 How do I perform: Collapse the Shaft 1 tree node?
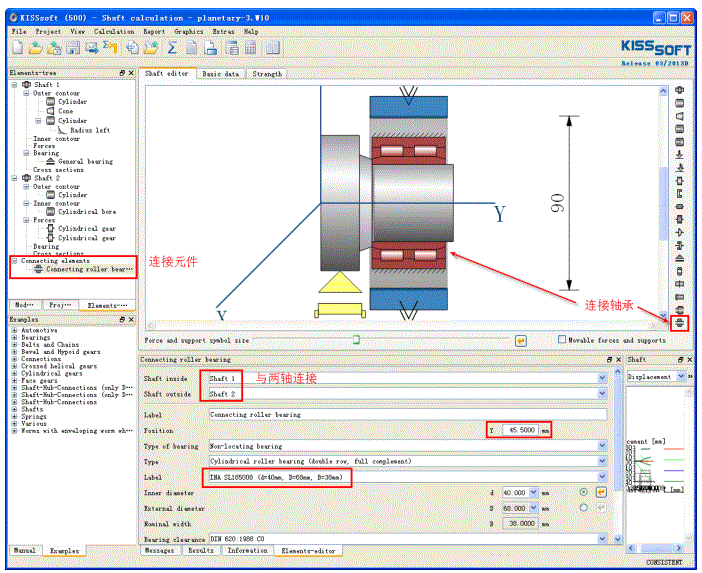pyautogui.click(x=14, y=85)
